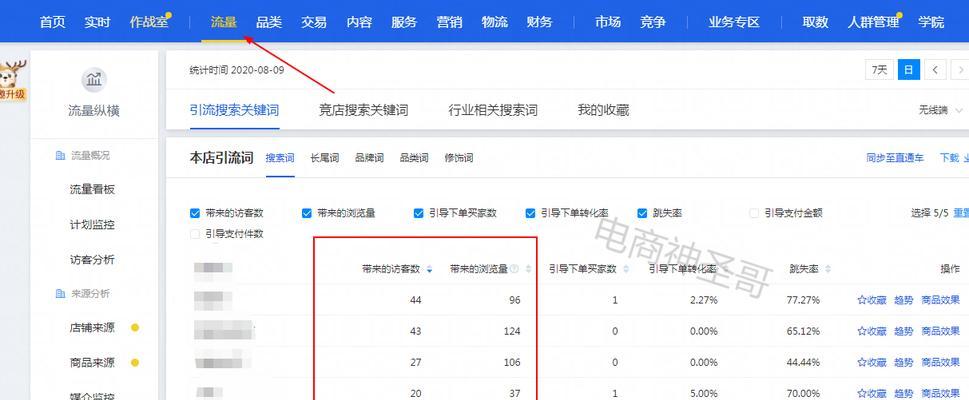The height and width of the screenshot is (400, 969).
Task: Select the 品牌词 sub-tab
Action: click(x=370, y=158)
